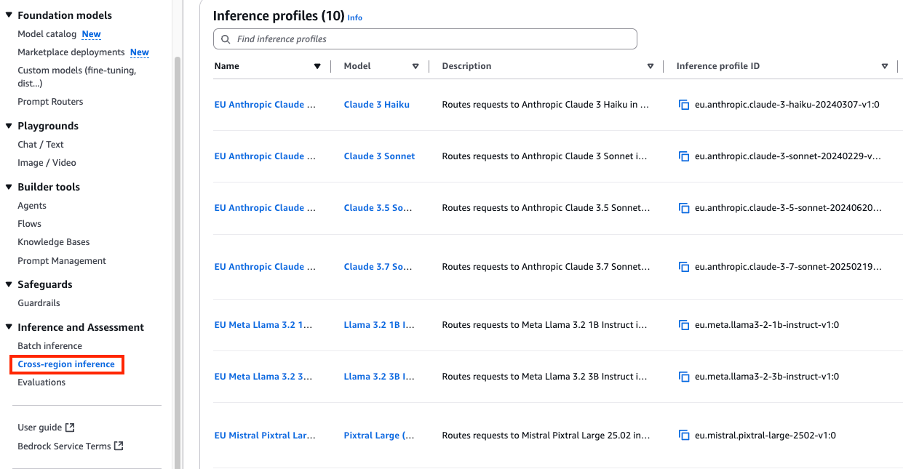Click the search magnifier icon in the search box
The width and height of the screenshot is (904, 470).
click(x=225, y=39)
